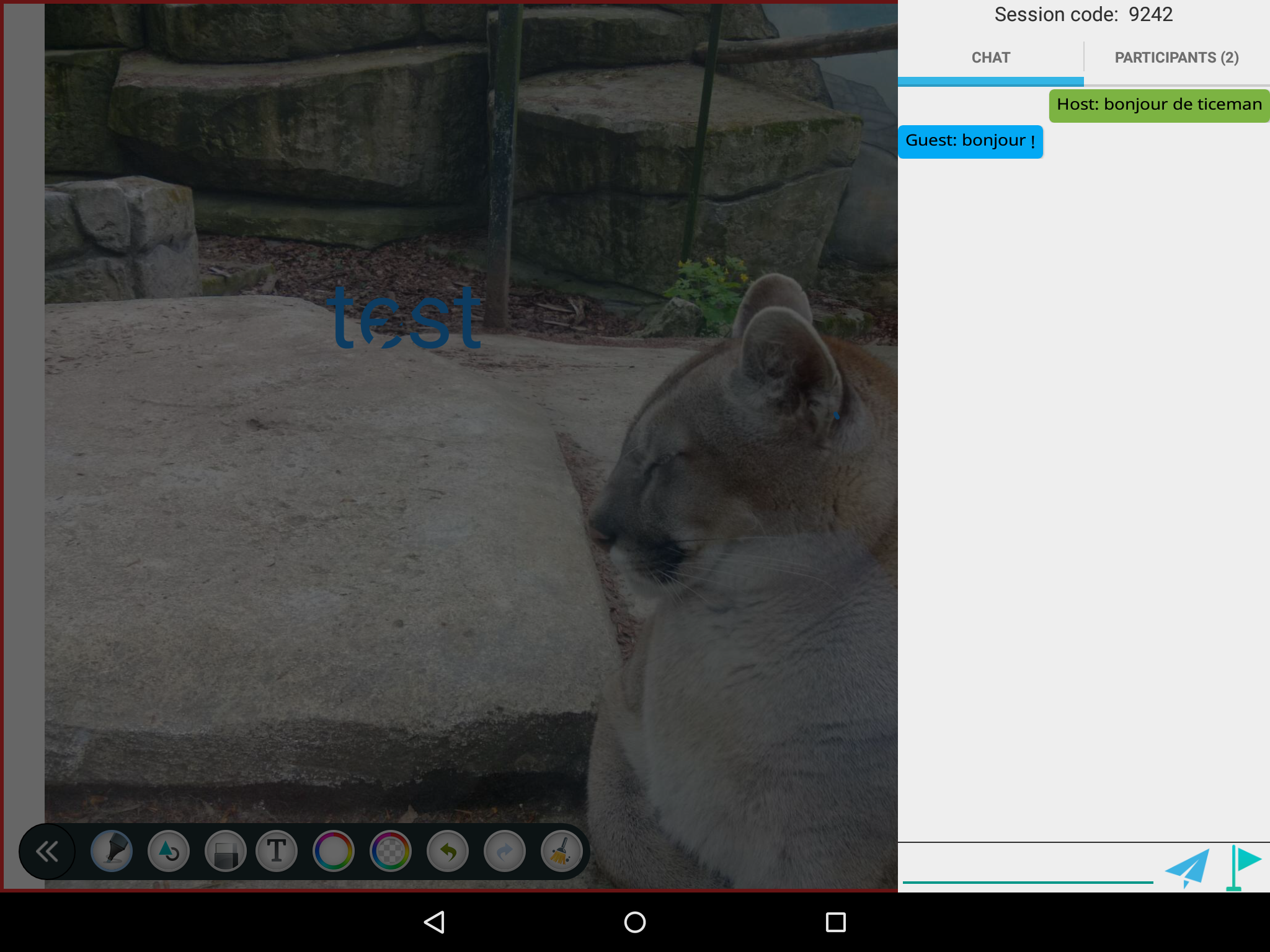Screen dimensions: 1270x952
Task: Tap the Session code 9242 label
Action: (1083, 15)
